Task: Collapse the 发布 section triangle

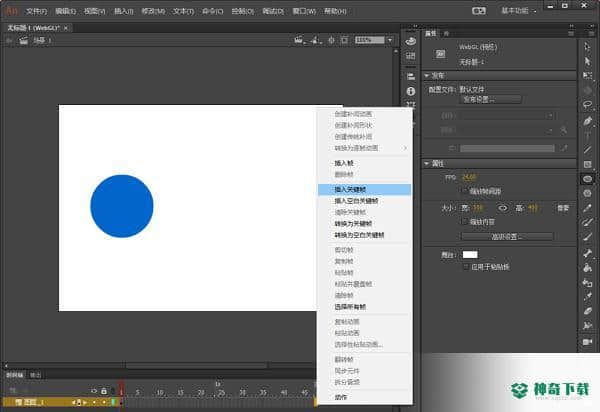Action: point(427,76)
